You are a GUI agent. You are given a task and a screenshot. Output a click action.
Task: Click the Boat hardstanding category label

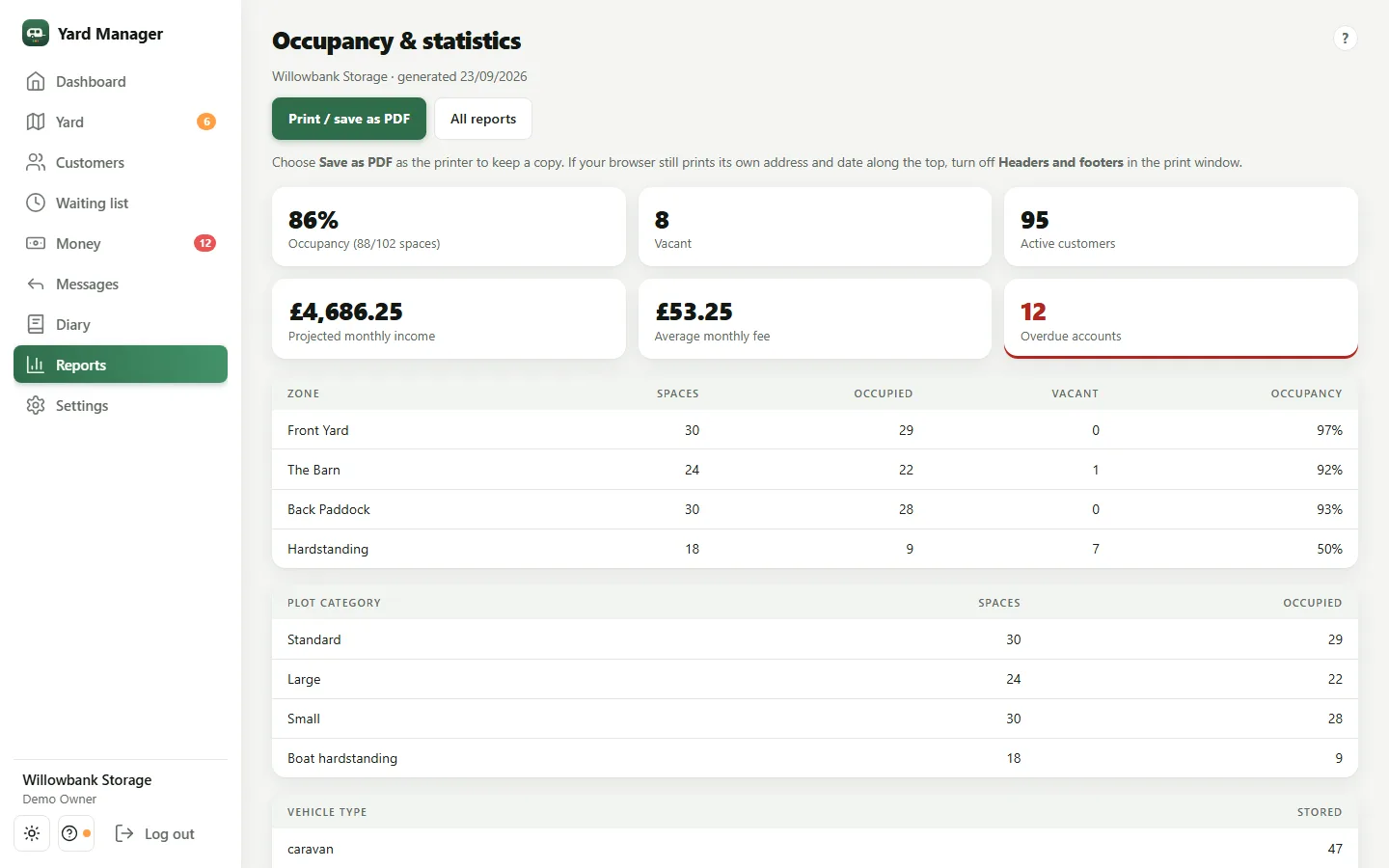click(x=342, y=758)
